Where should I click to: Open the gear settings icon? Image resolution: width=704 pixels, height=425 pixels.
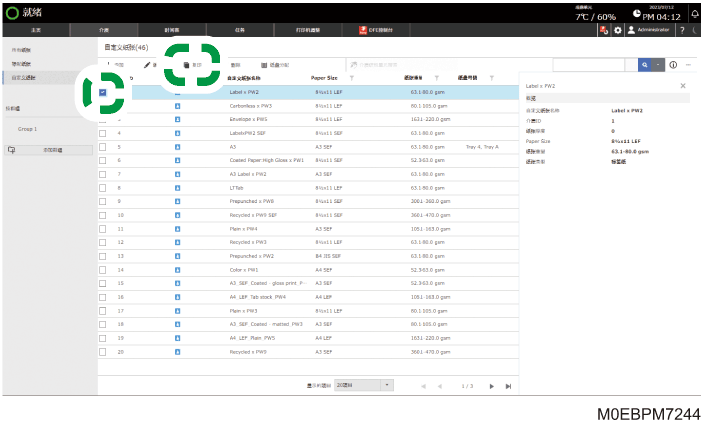[618, 30]
